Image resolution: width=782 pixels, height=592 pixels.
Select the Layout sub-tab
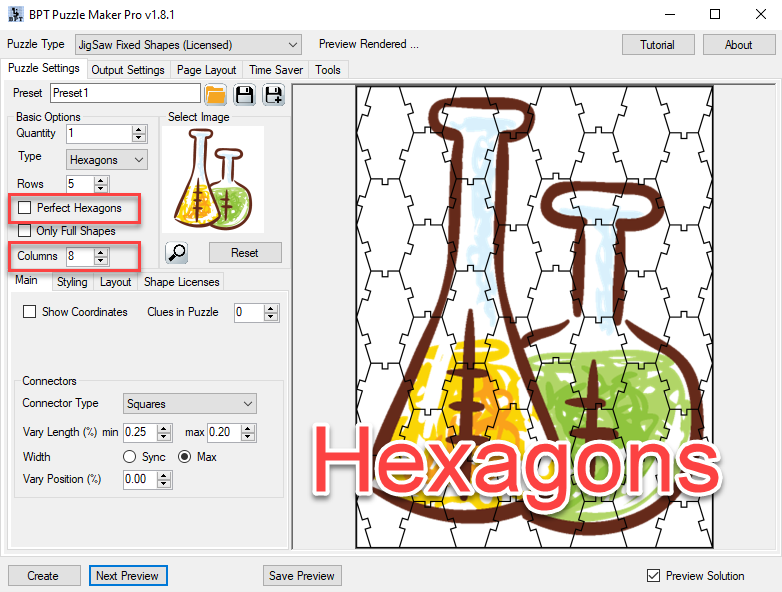pyautogui.click(x=115, y=282)
